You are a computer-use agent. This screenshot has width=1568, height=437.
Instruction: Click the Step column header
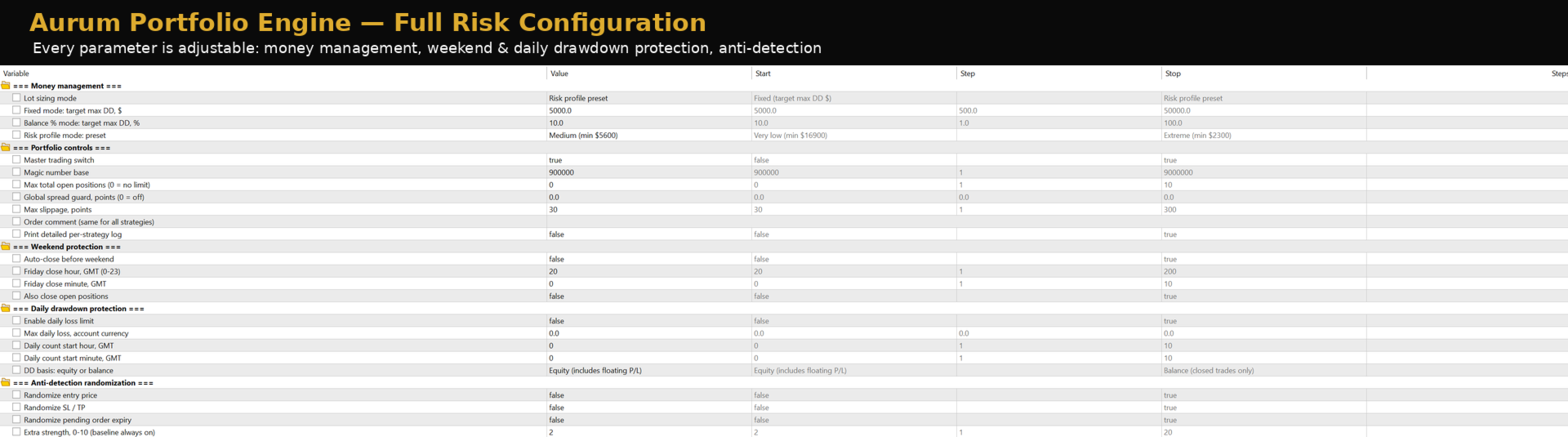tap(1059, 74)
